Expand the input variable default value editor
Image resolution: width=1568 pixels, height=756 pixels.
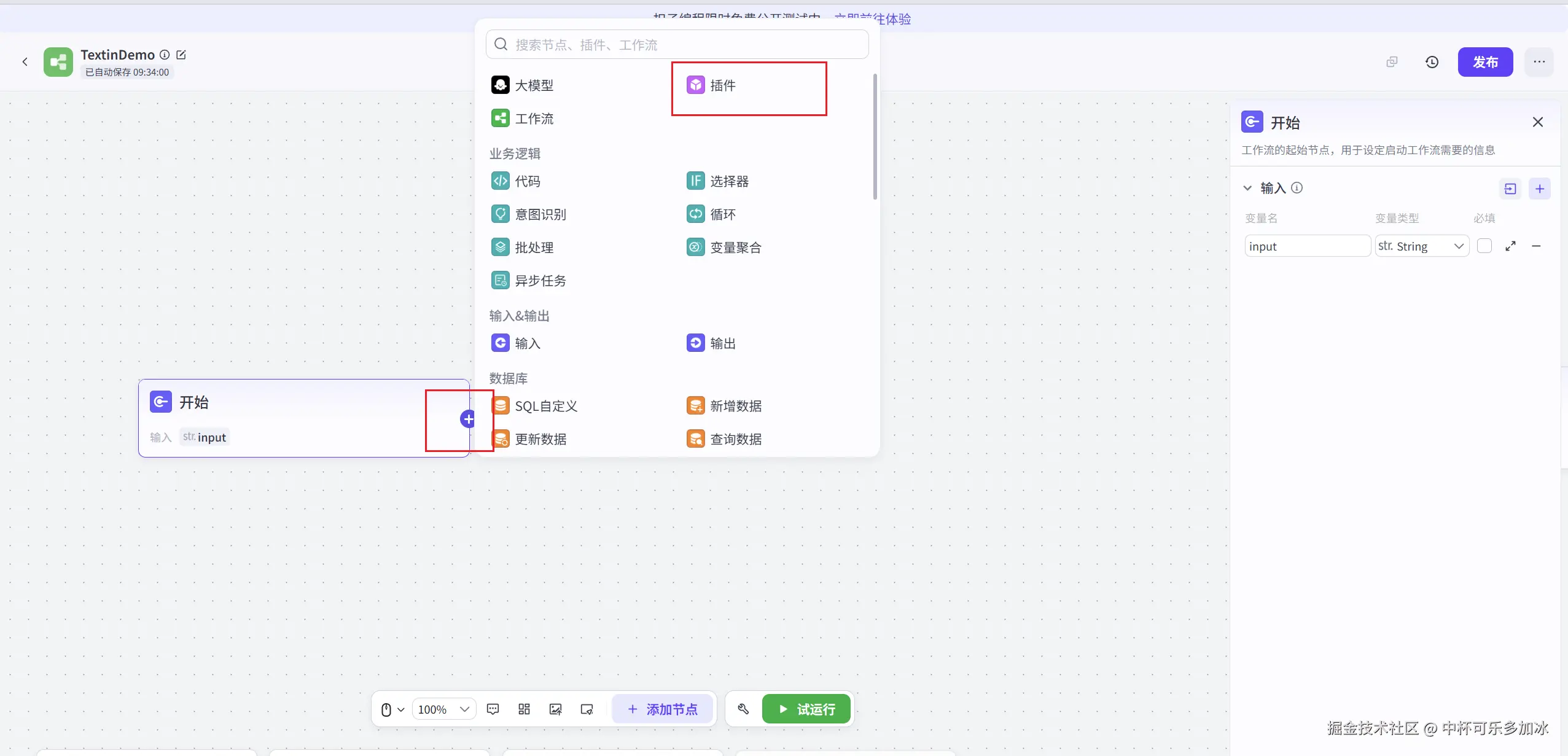[x=1510, y=246]
